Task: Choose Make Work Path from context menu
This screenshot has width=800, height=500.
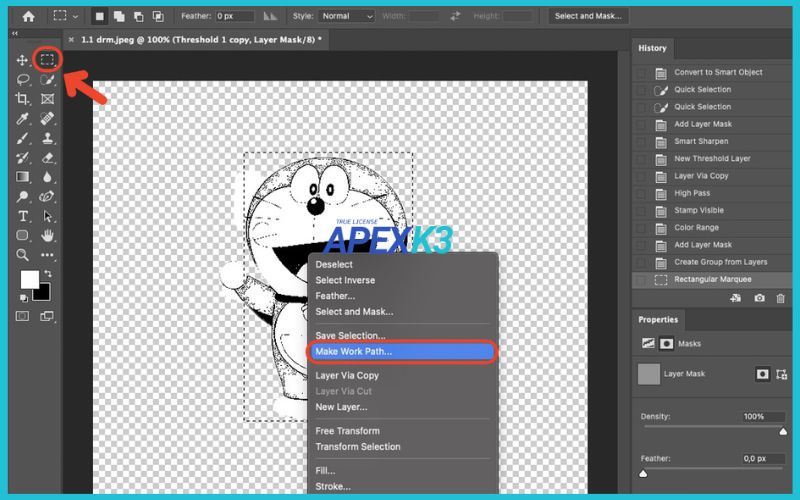Action: point(402,352)
